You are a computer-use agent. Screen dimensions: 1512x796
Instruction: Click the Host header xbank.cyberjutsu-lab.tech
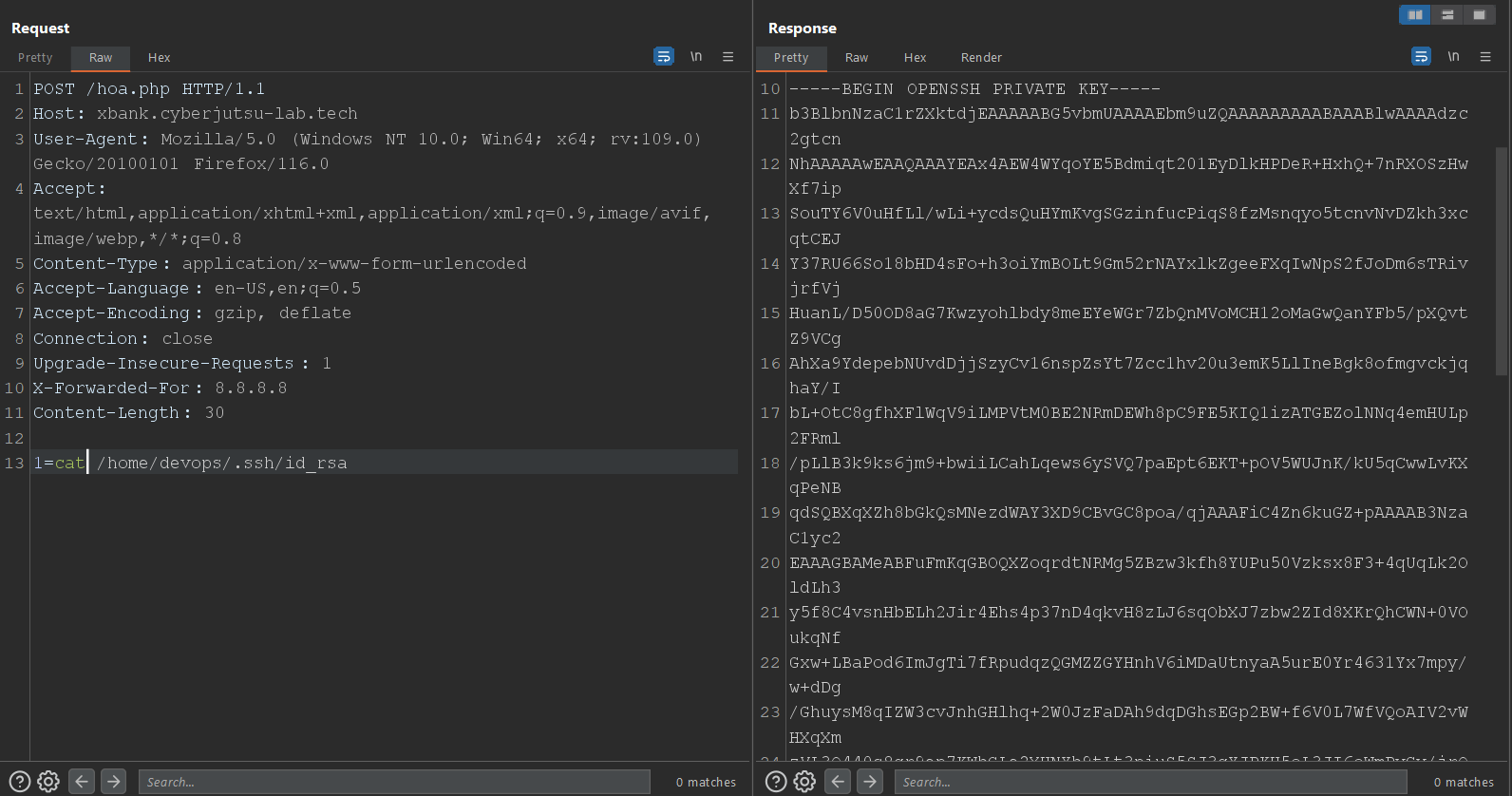196,113
